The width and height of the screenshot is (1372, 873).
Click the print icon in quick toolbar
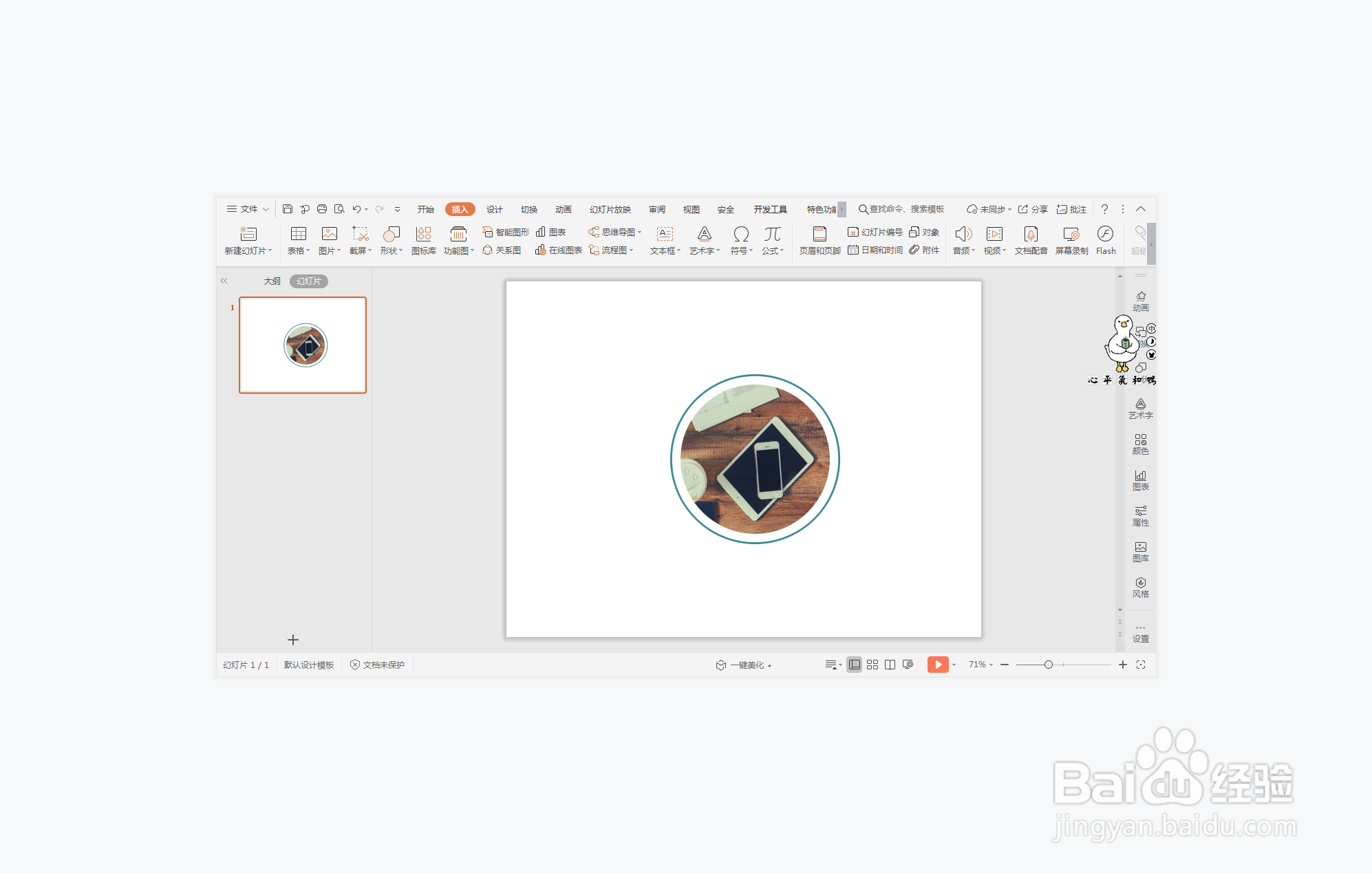tap(321, 209)
